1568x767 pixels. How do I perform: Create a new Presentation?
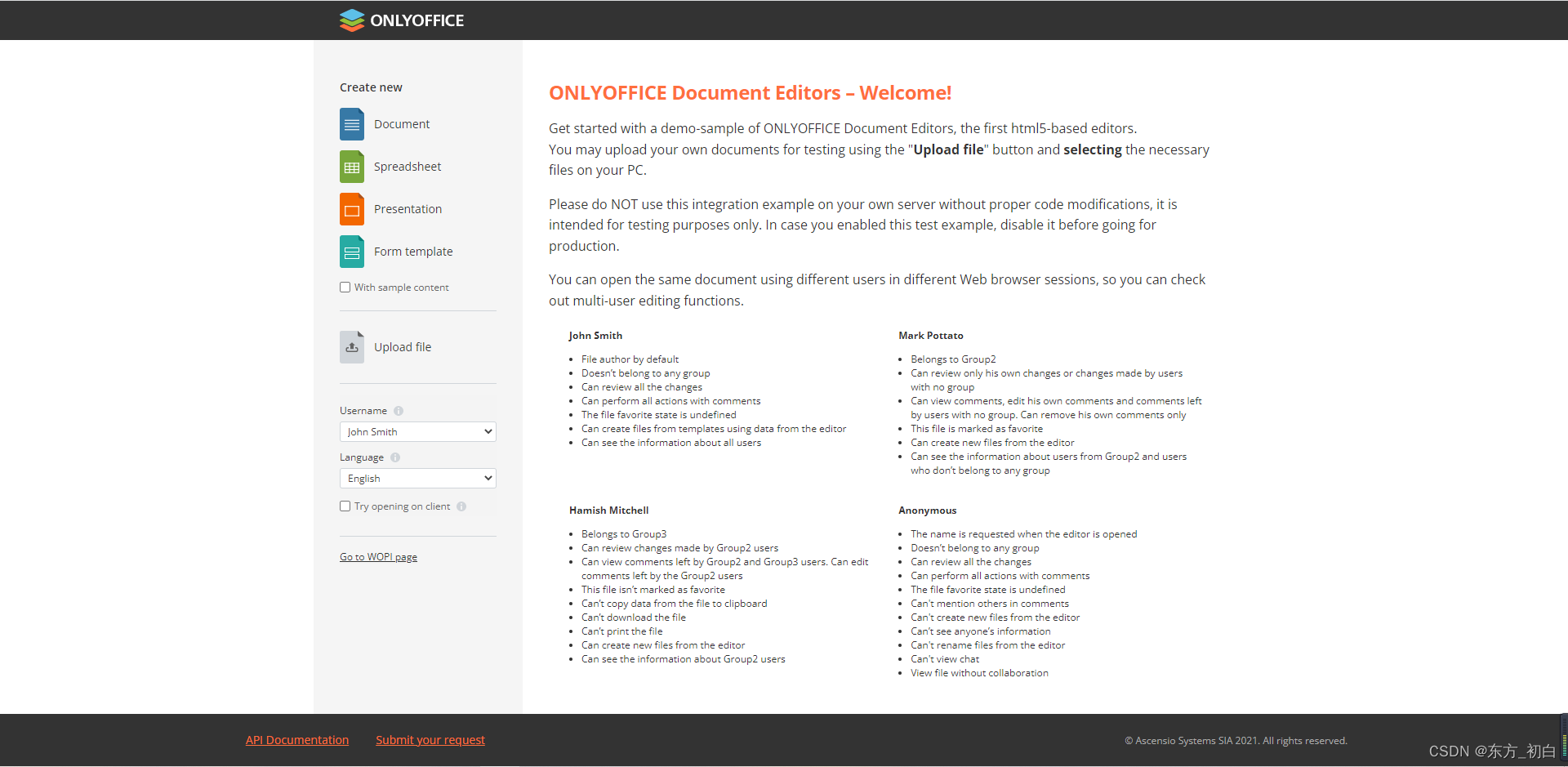(408, 208)
